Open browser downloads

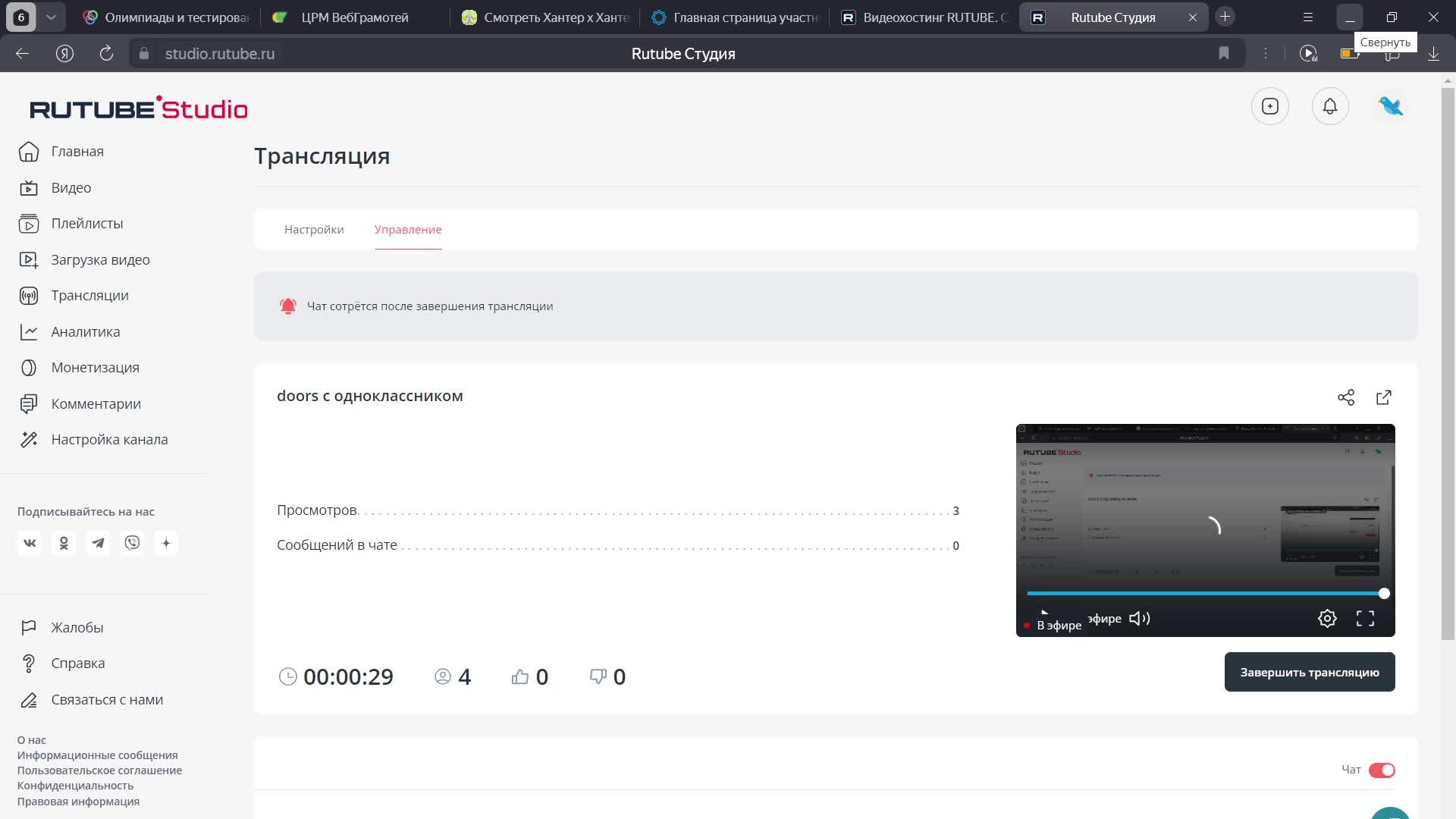pos(1433,53)
